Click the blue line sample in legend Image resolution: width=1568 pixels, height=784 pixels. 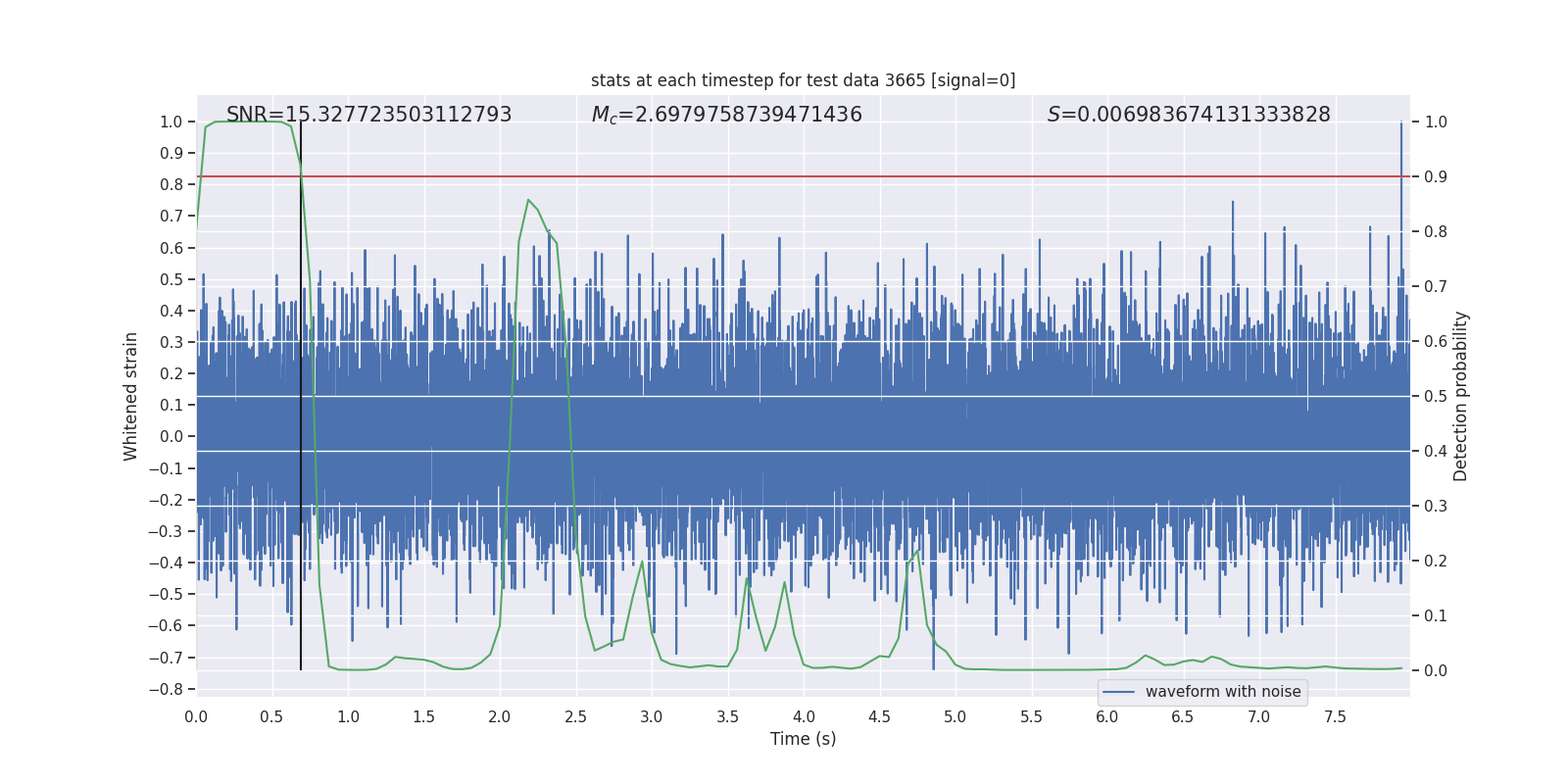click(1118, 692)
